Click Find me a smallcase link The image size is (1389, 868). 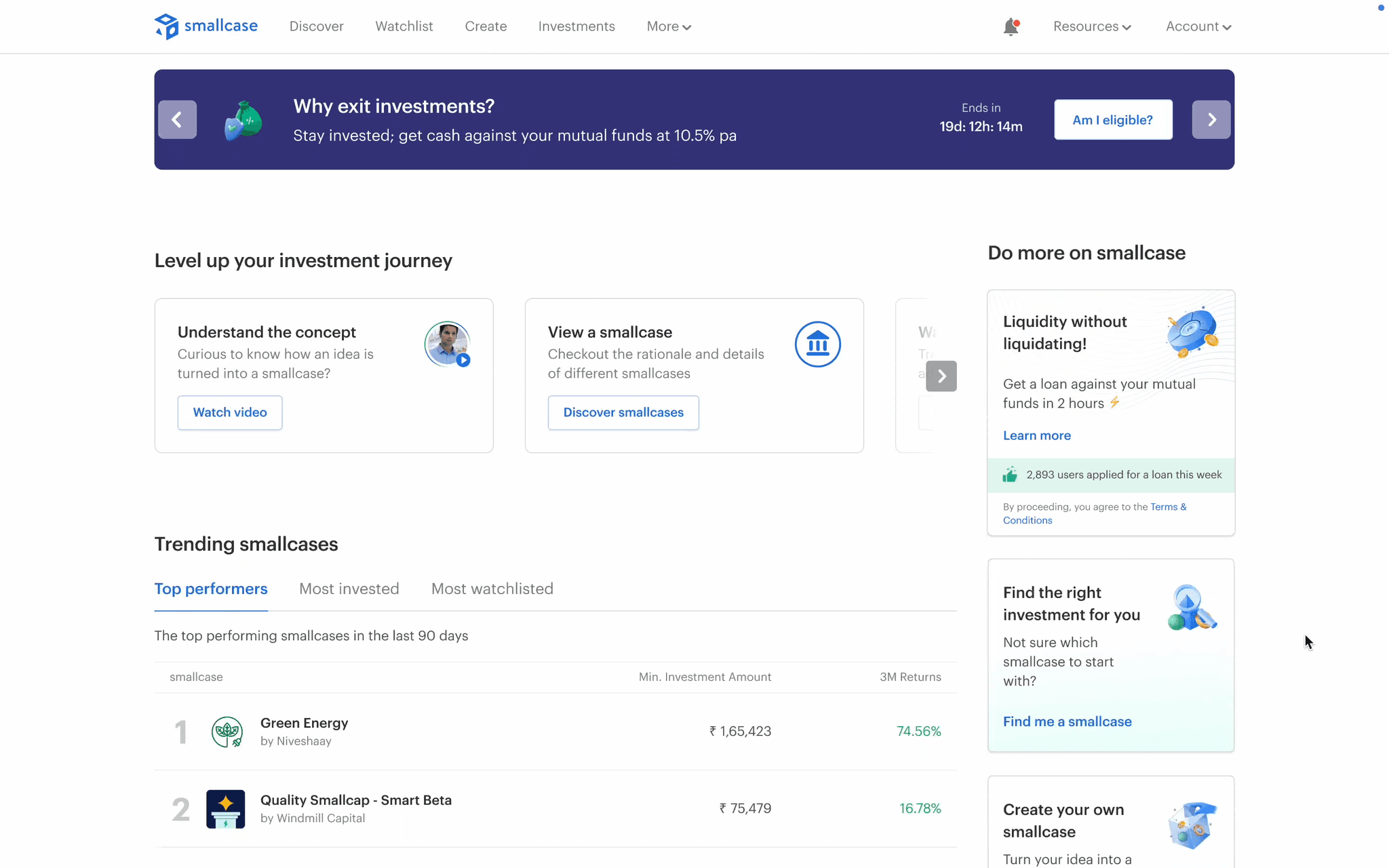(1068, 722)
